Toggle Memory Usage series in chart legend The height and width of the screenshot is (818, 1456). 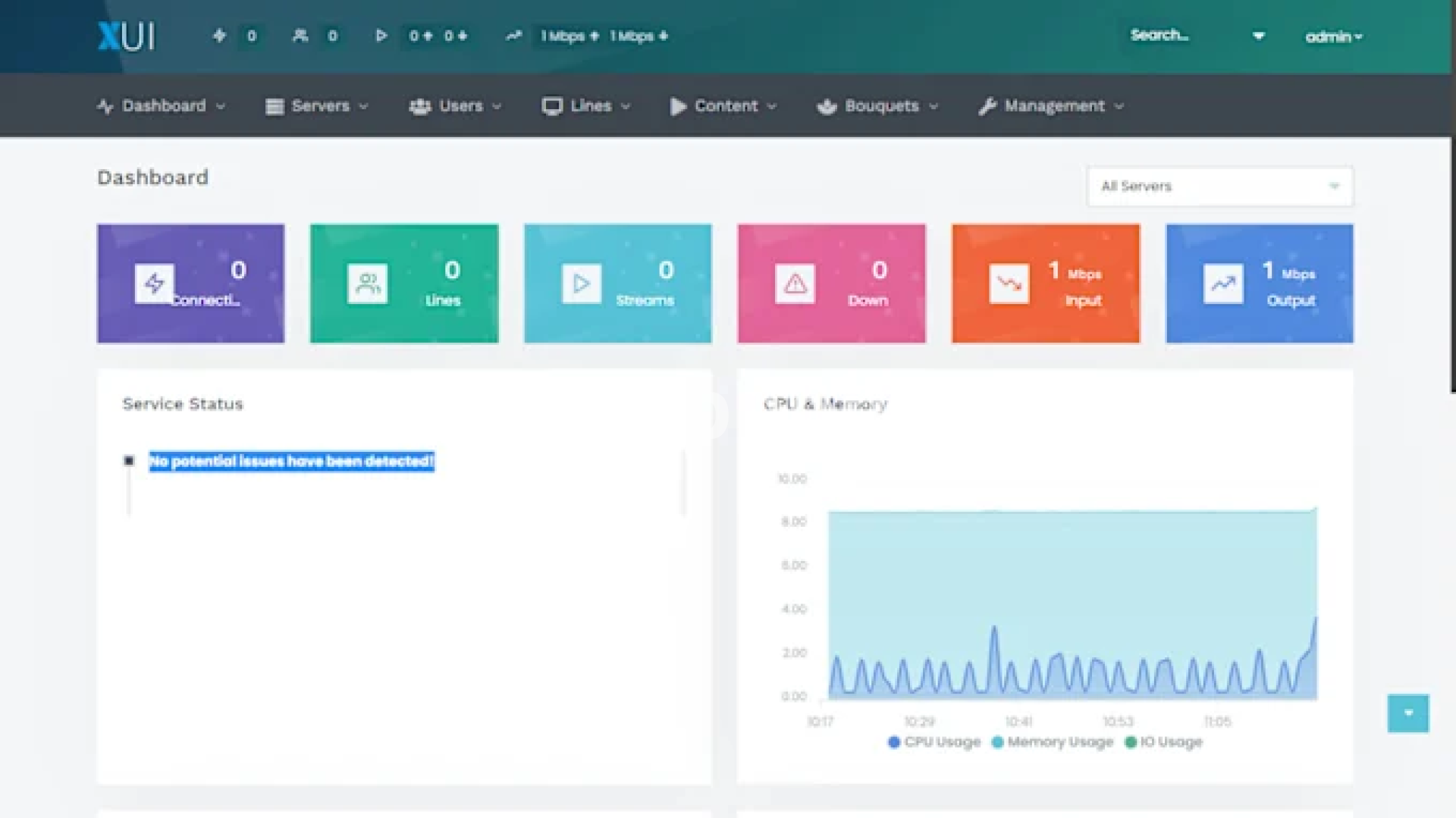coord(1052,742)
